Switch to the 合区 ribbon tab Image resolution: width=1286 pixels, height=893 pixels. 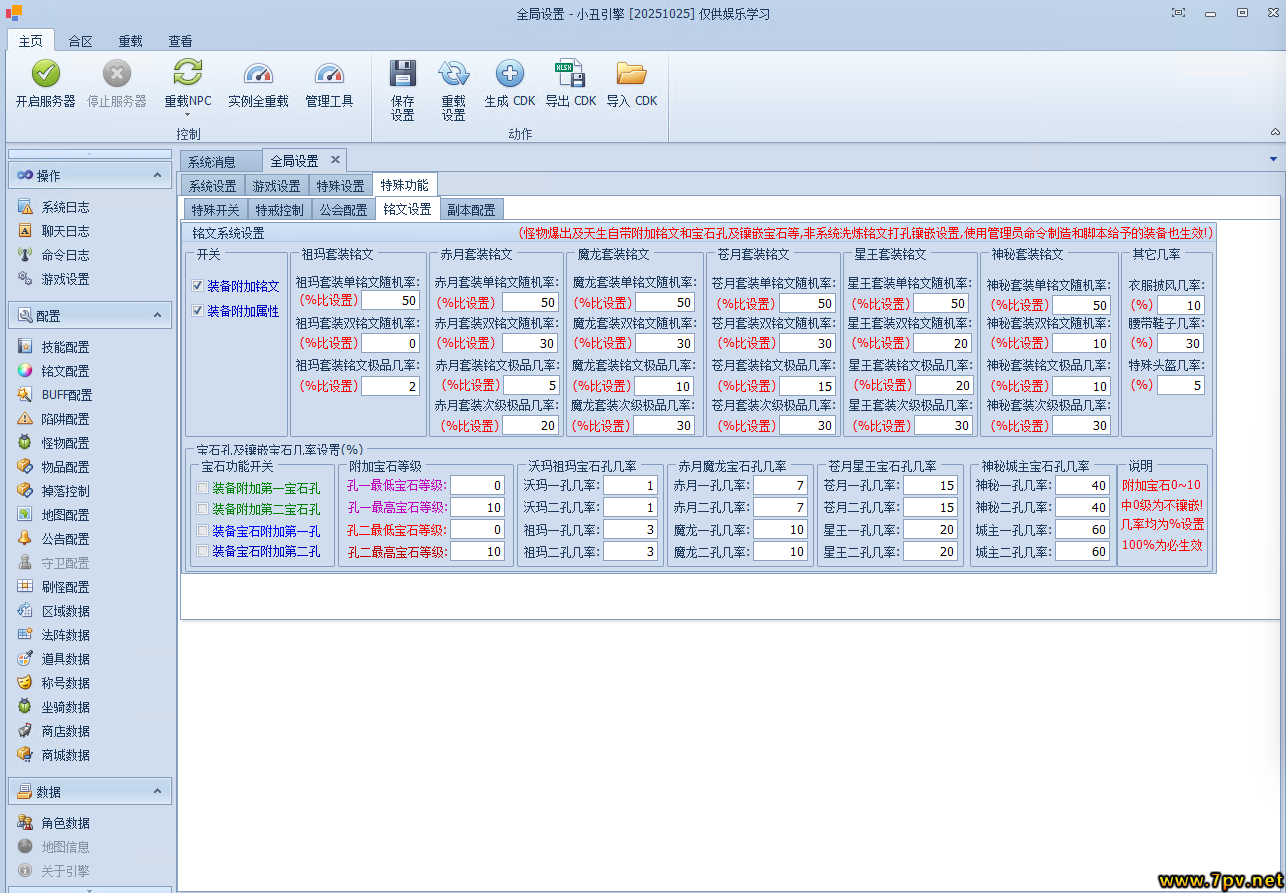[x=80, y=41]
